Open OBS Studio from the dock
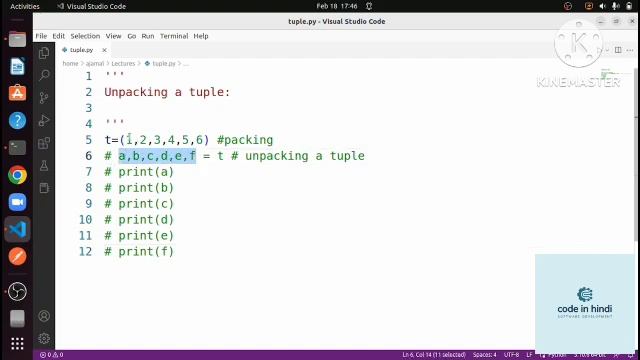This screenshot has height=360, width=640. 17,291
